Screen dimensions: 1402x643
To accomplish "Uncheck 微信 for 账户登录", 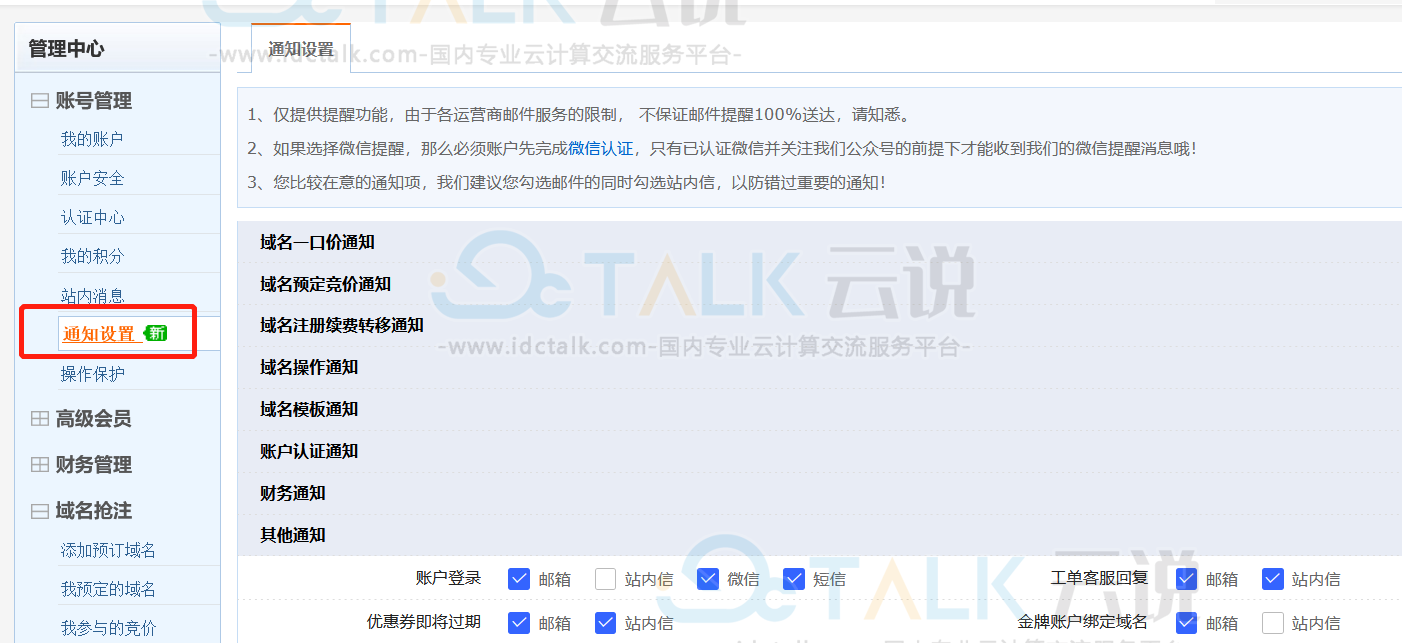I will click(708, 579).
